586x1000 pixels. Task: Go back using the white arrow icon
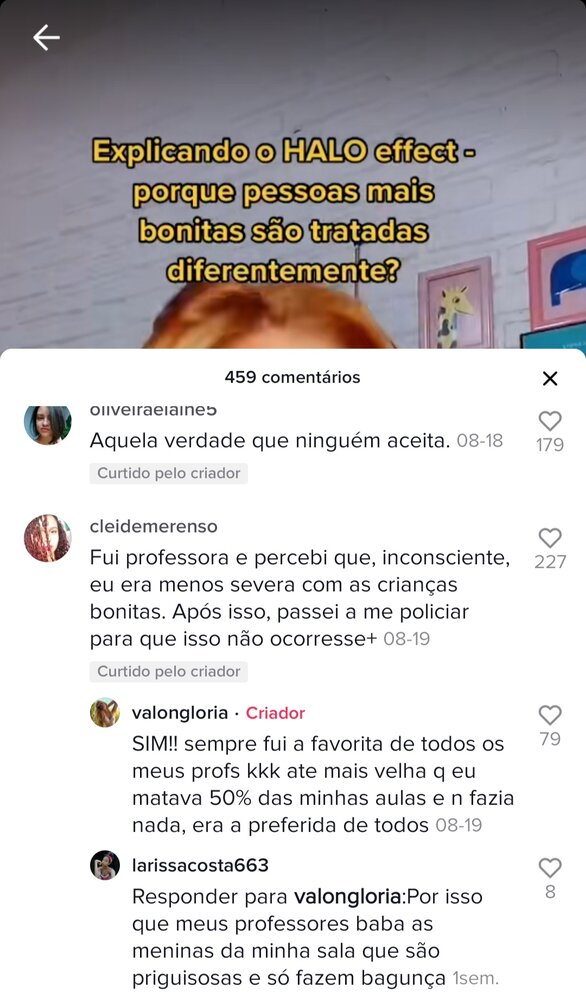[x=47, y=38]
